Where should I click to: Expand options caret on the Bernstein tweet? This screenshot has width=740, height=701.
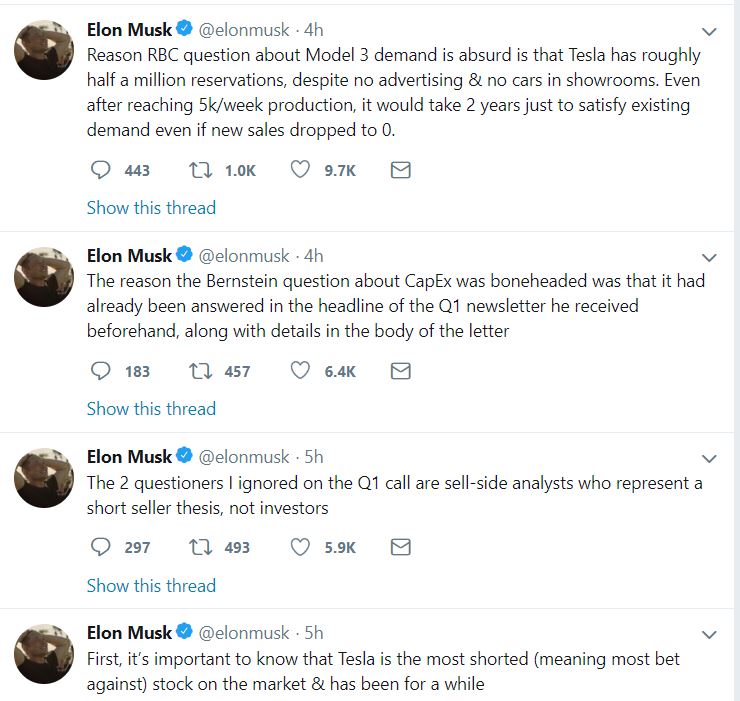point(709,257)
